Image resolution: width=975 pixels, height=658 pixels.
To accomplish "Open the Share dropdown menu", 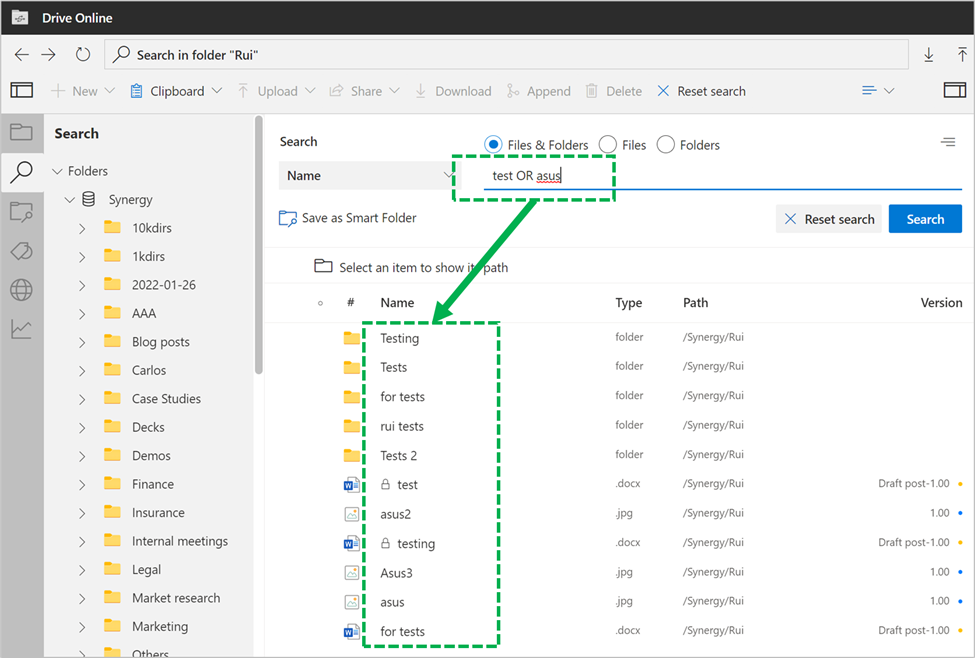I will 364,91.
